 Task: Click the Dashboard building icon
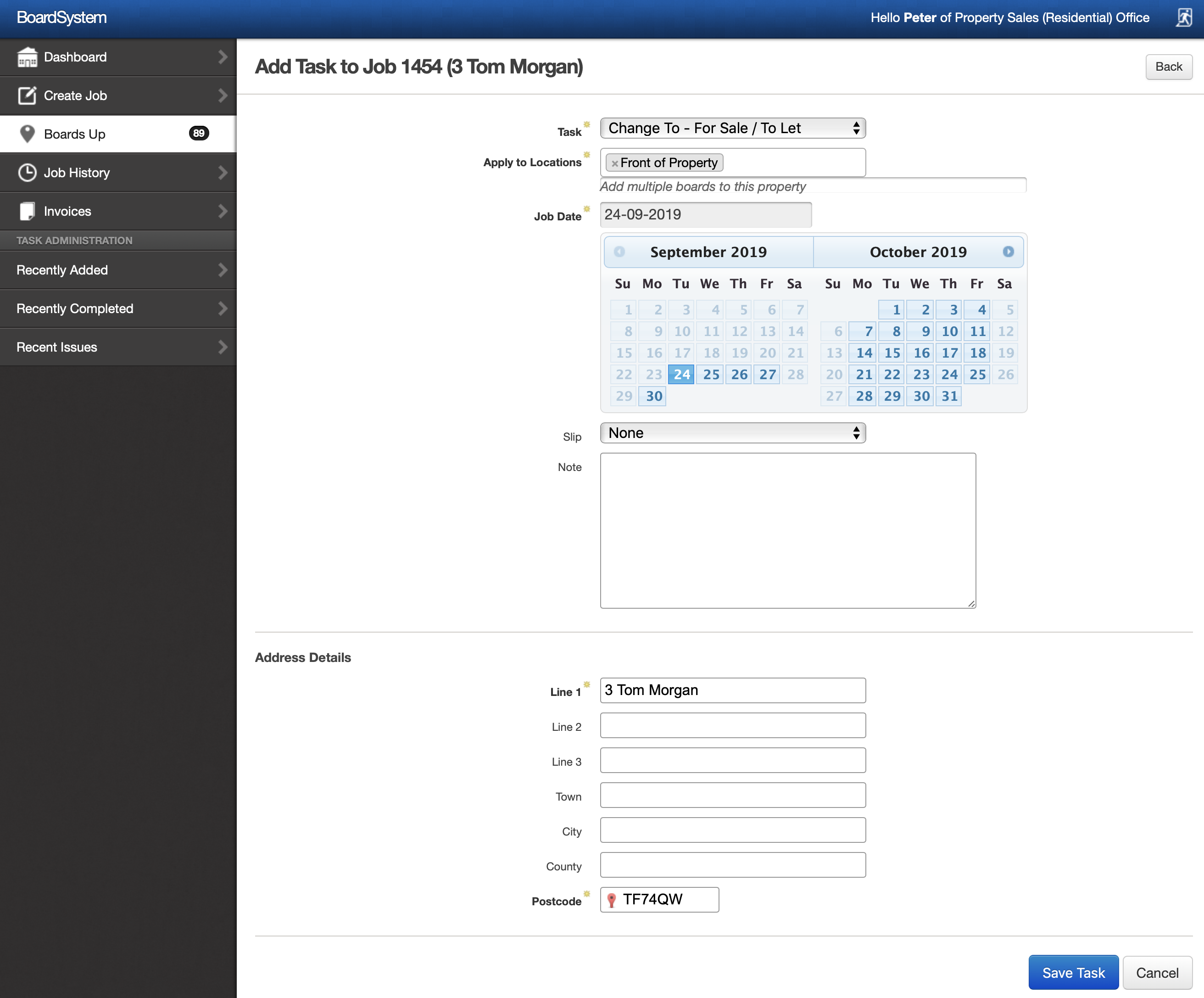pyautogui.click(x=27, y=57)
